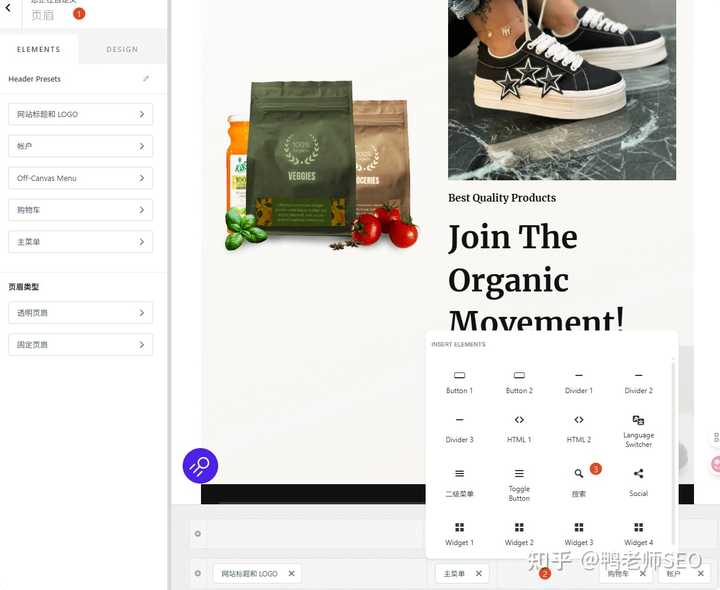Click the round purple search floating button
Viewport: 720px width, 590px height.
(200, 465)
